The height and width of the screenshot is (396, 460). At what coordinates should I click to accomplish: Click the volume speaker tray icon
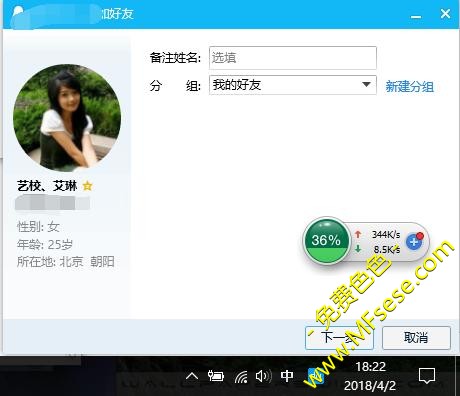tap(263, 376)
